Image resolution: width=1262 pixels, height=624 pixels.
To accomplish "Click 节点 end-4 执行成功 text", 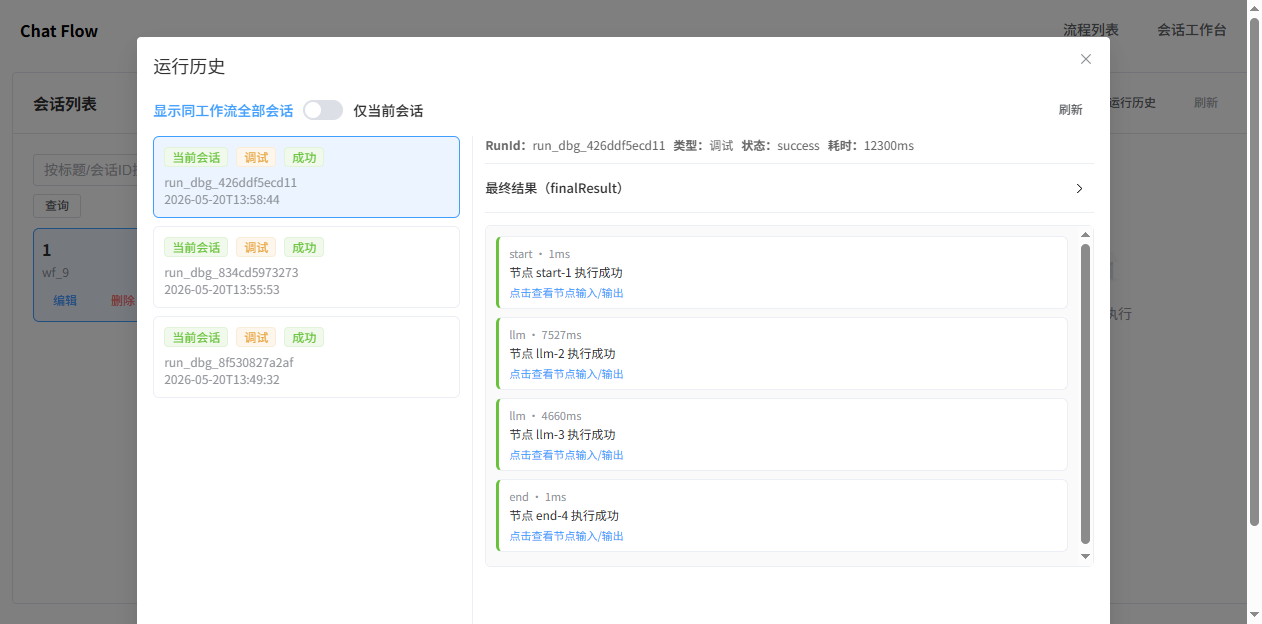I will [x=564, y=516].
